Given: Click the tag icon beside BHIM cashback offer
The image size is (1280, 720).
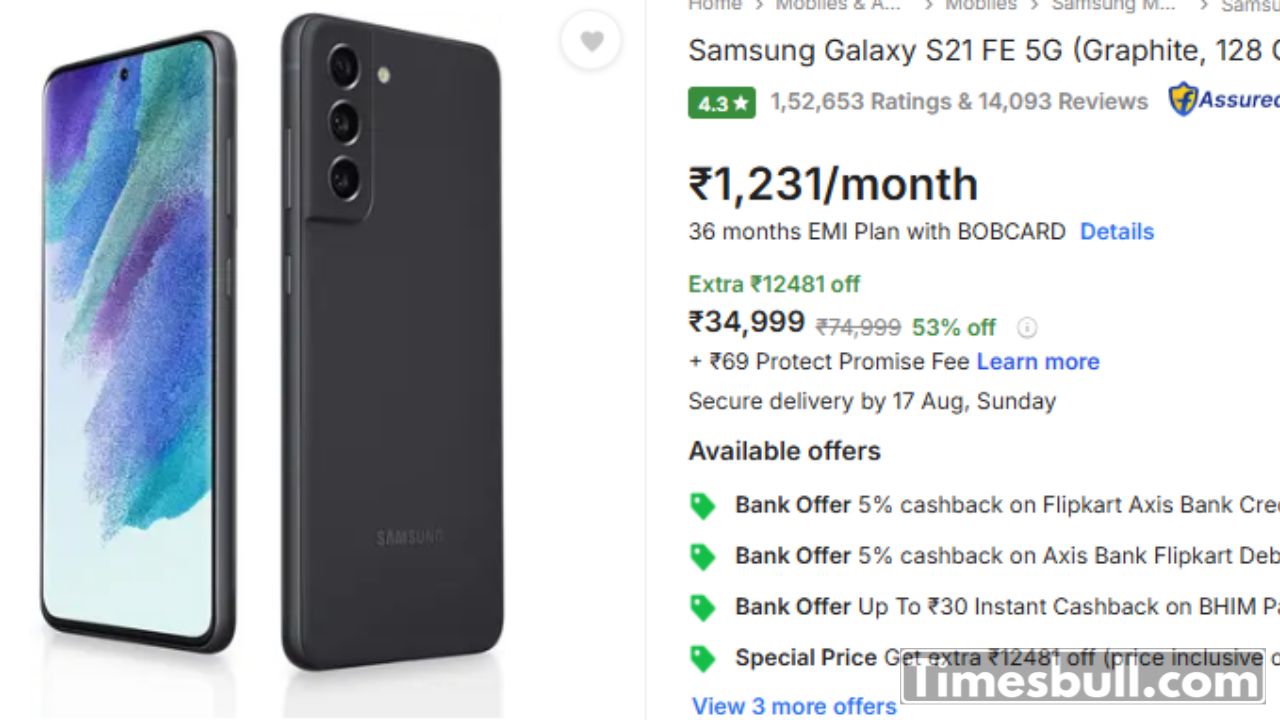Looking at the screenshot, I should [703, 608].
